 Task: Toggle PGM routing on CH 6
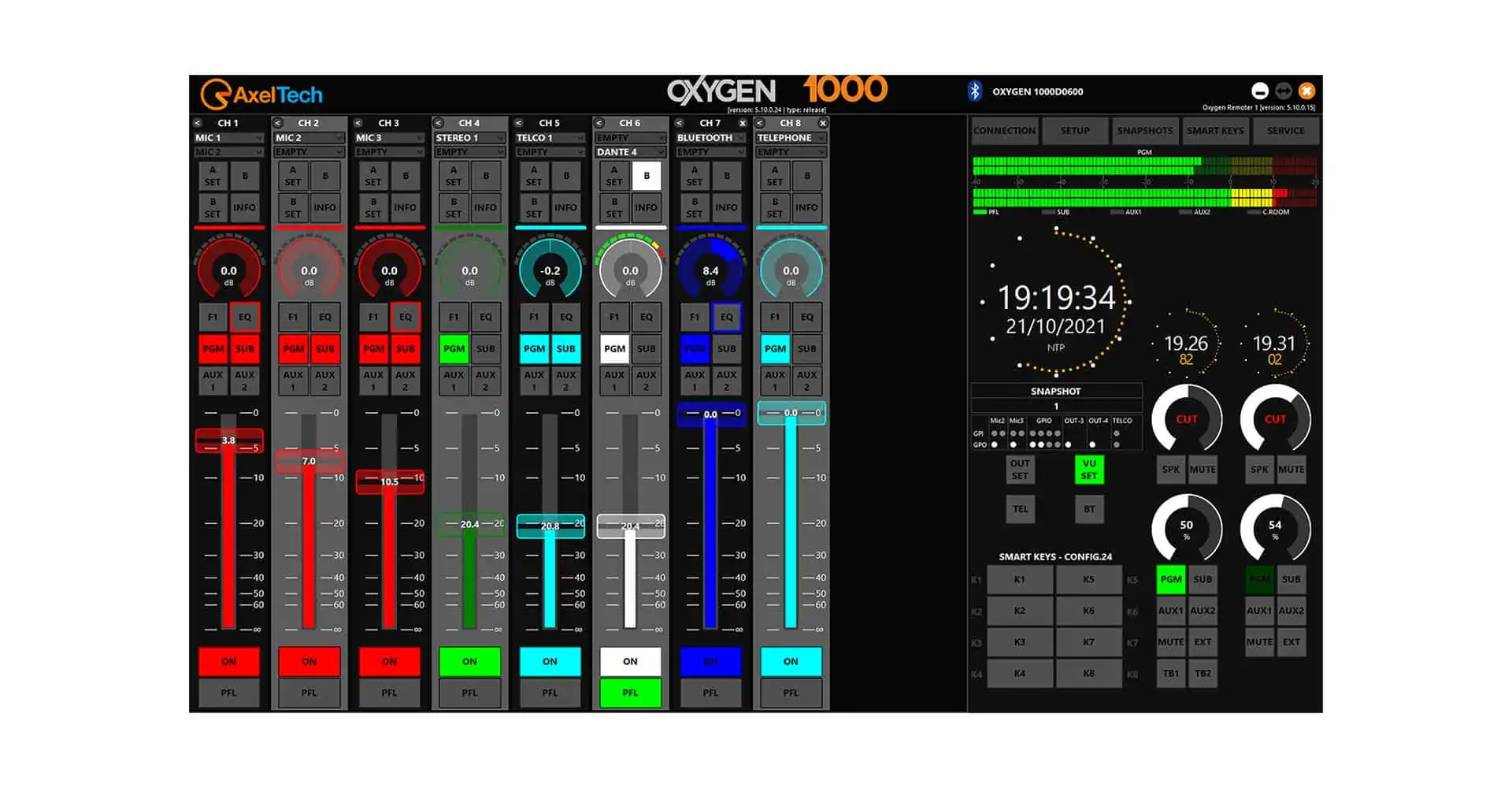click(x=614, y=348)
